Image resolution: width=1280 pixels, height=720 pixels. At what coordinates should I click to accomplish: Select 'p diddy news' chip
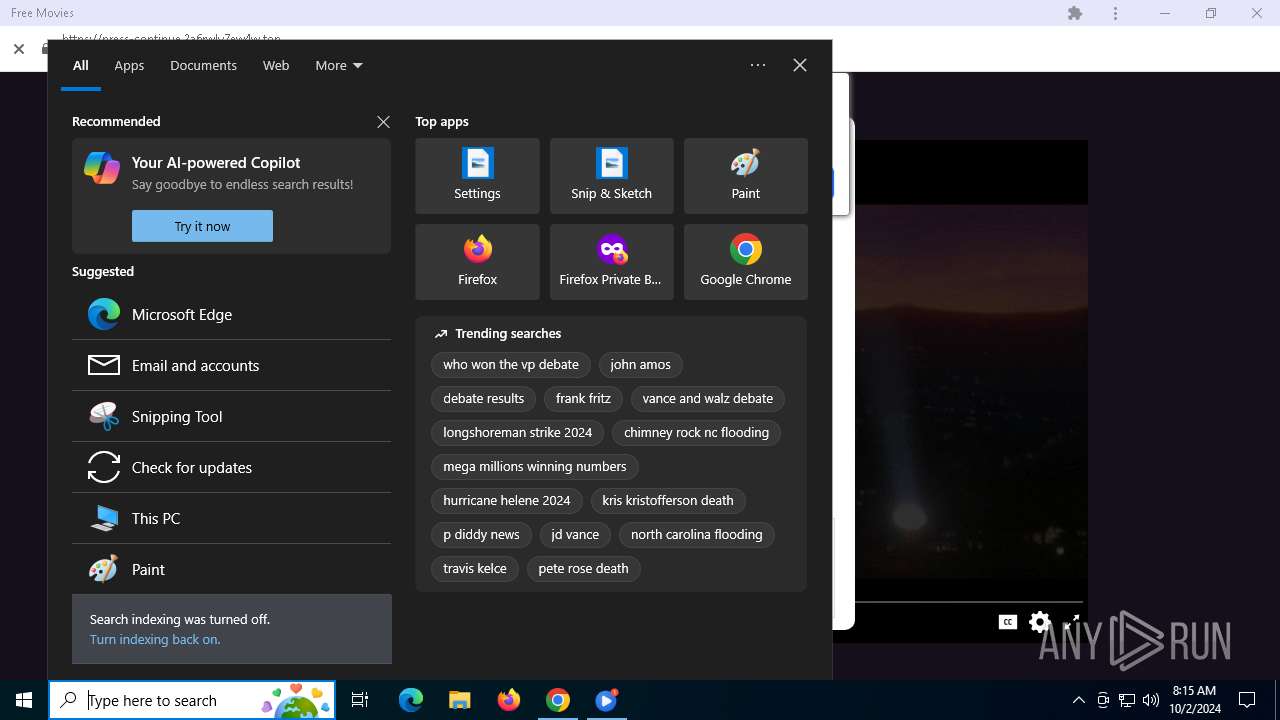481,535
